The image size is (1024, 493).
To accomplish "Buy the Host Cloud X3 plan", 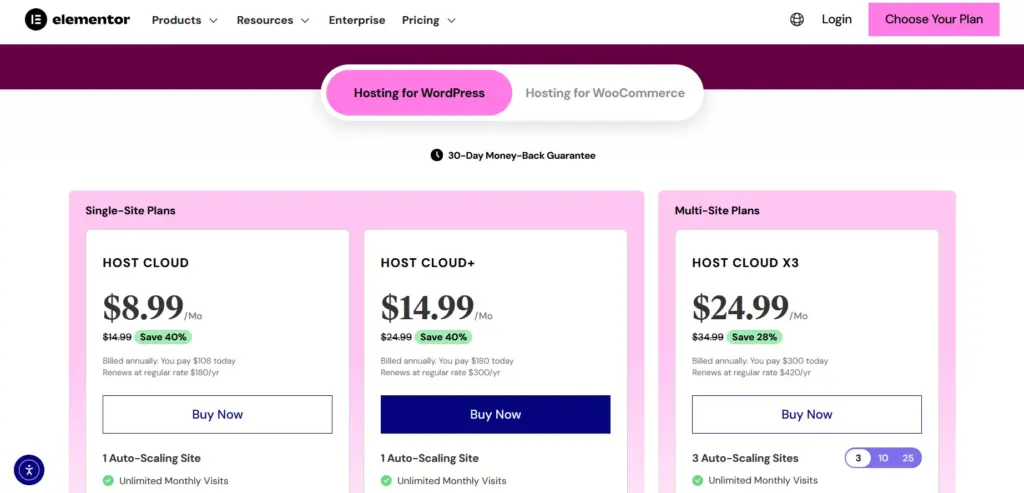I will (x=806, y=414).
